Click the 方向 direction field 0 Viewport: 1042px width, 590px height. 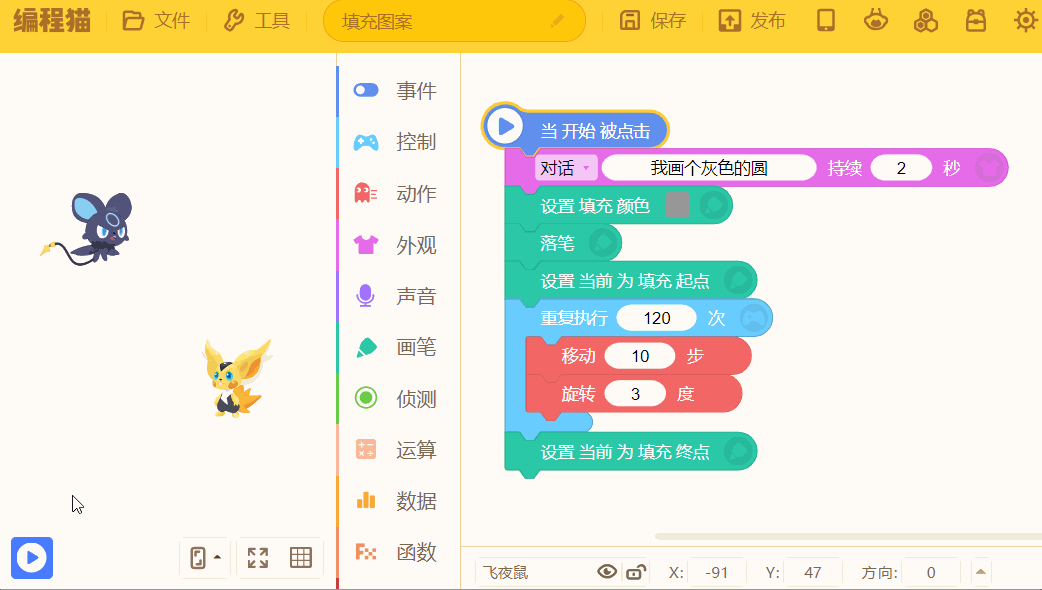[931, 572]
